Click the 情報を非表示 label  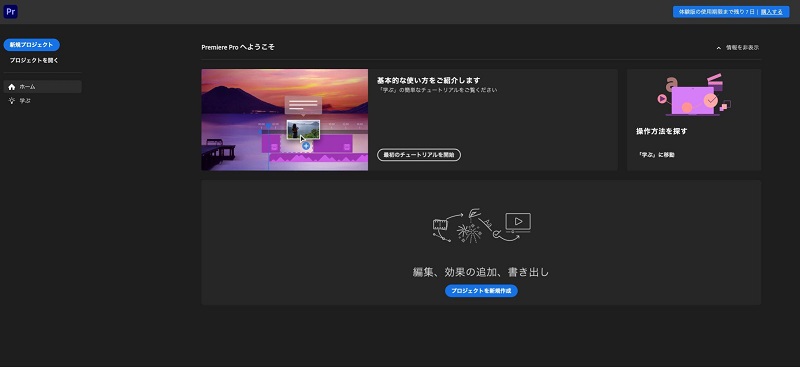click(x=742, y=47)
